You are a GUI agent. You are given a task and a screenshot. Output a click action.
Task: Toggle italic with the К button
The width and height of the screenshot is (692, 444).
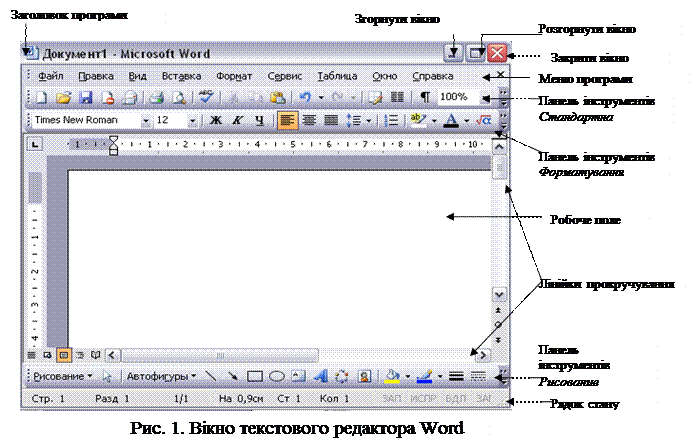click(x=238, y=120)
